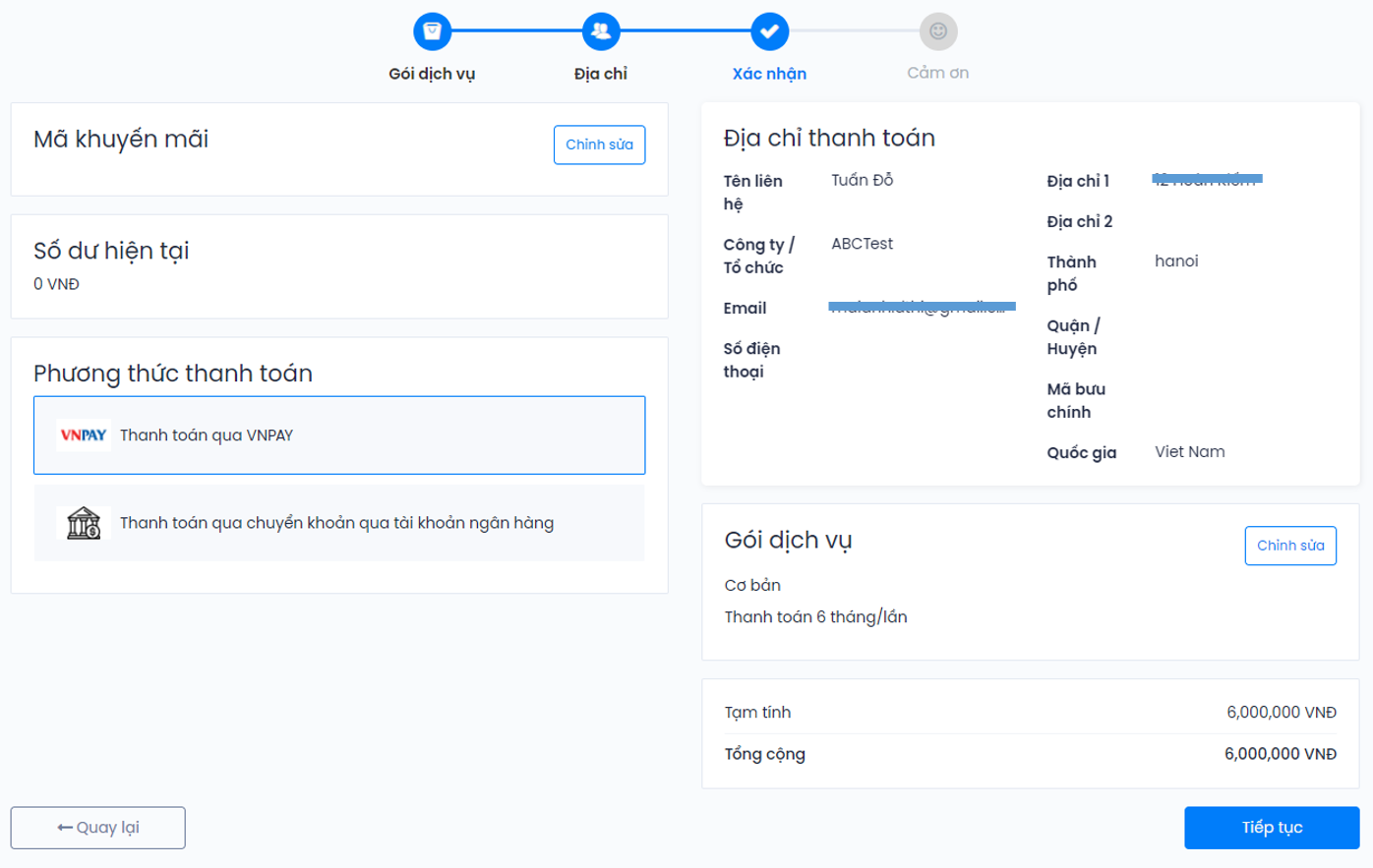Open the Gói dịch vụ step label
The width and height of the screenshot is (1373, 868).
tap(432, 74)
